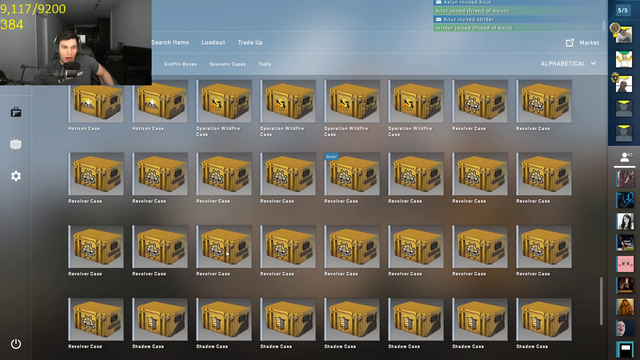The height and width of the screenshot is (360, 640).
Task: Switch to the Loadout tab
Action: (213, 42)
